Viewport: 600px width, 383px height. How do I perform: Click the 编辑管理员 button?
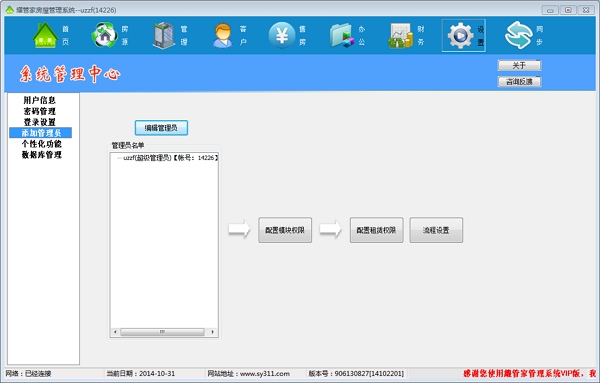pyautogui.click(x=161, y=128)
